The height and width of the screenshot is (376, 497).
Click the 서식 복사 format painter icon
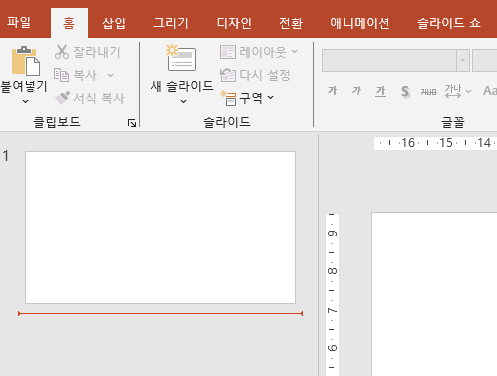pos(62,98)
